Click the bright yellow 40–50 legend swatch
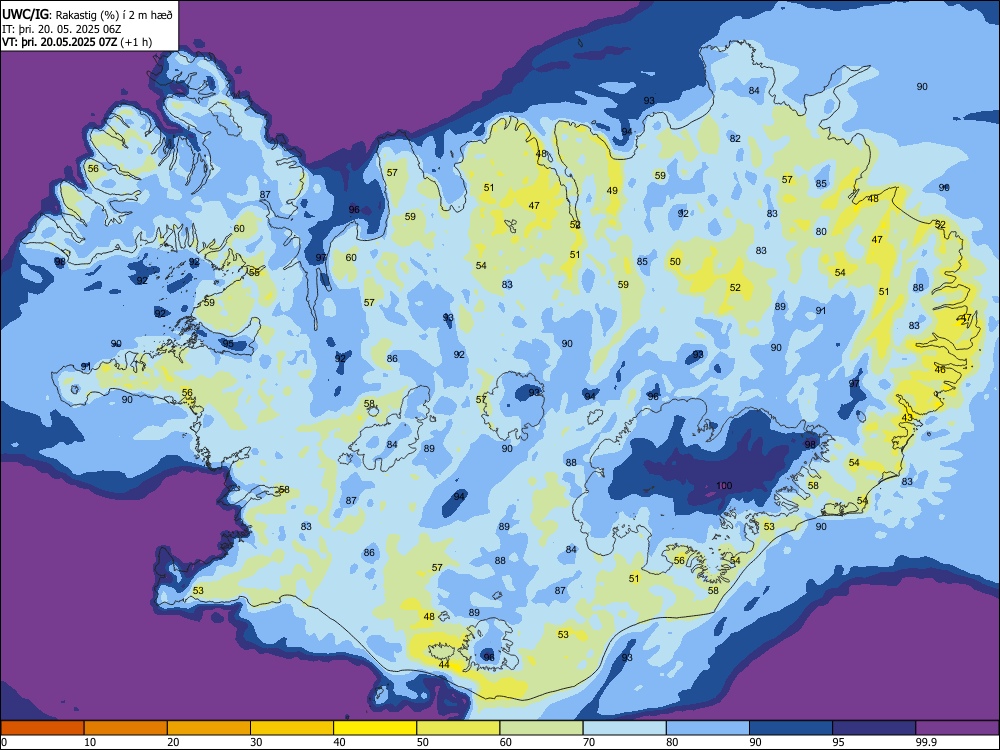1000x750 pixels. (375, 728)
